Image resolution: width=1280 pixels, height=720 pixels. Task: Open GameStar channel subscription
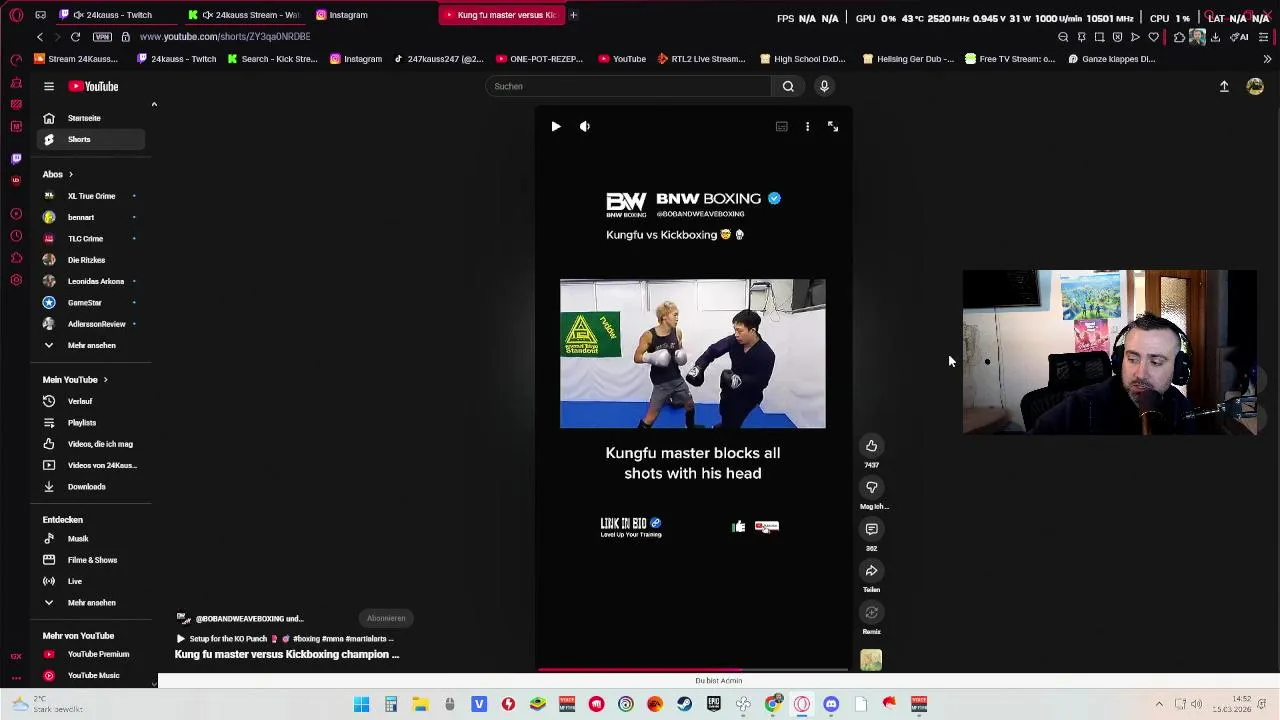click(92, 302)
